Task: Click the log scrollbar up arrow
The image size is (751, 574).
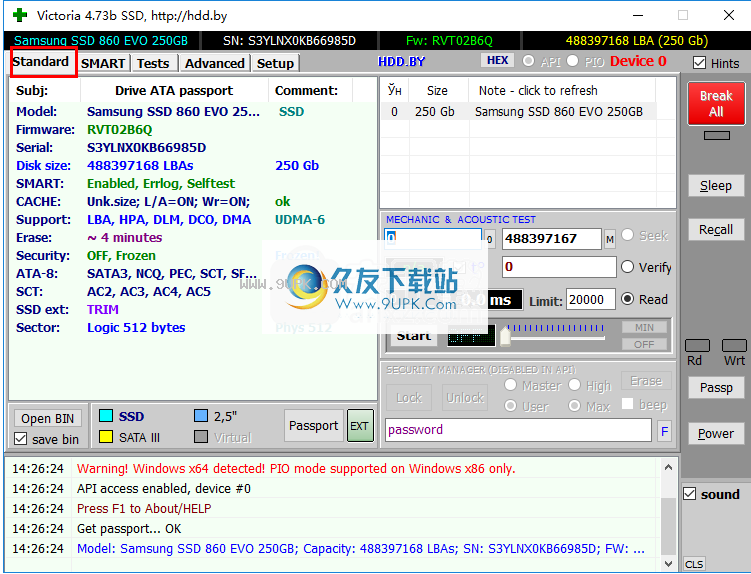Action: [x=669, y=467]
